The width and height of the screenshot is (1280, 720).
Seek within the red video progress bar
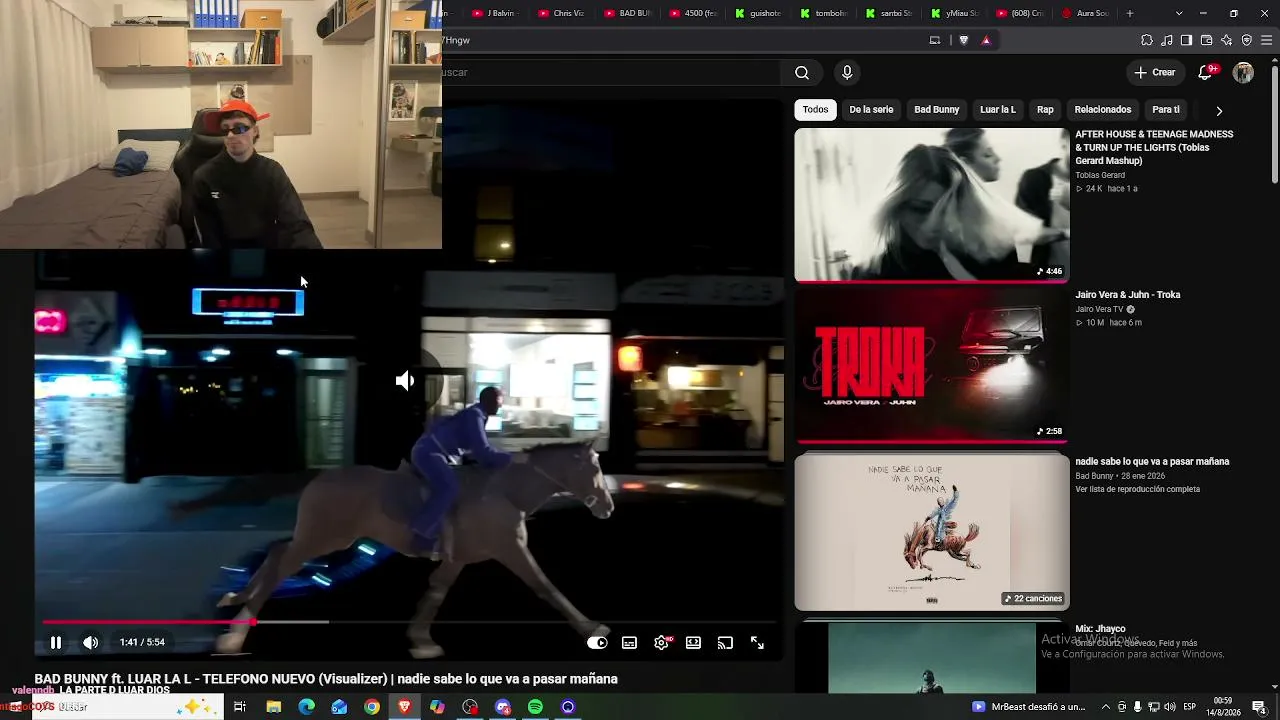coord(409,622)
